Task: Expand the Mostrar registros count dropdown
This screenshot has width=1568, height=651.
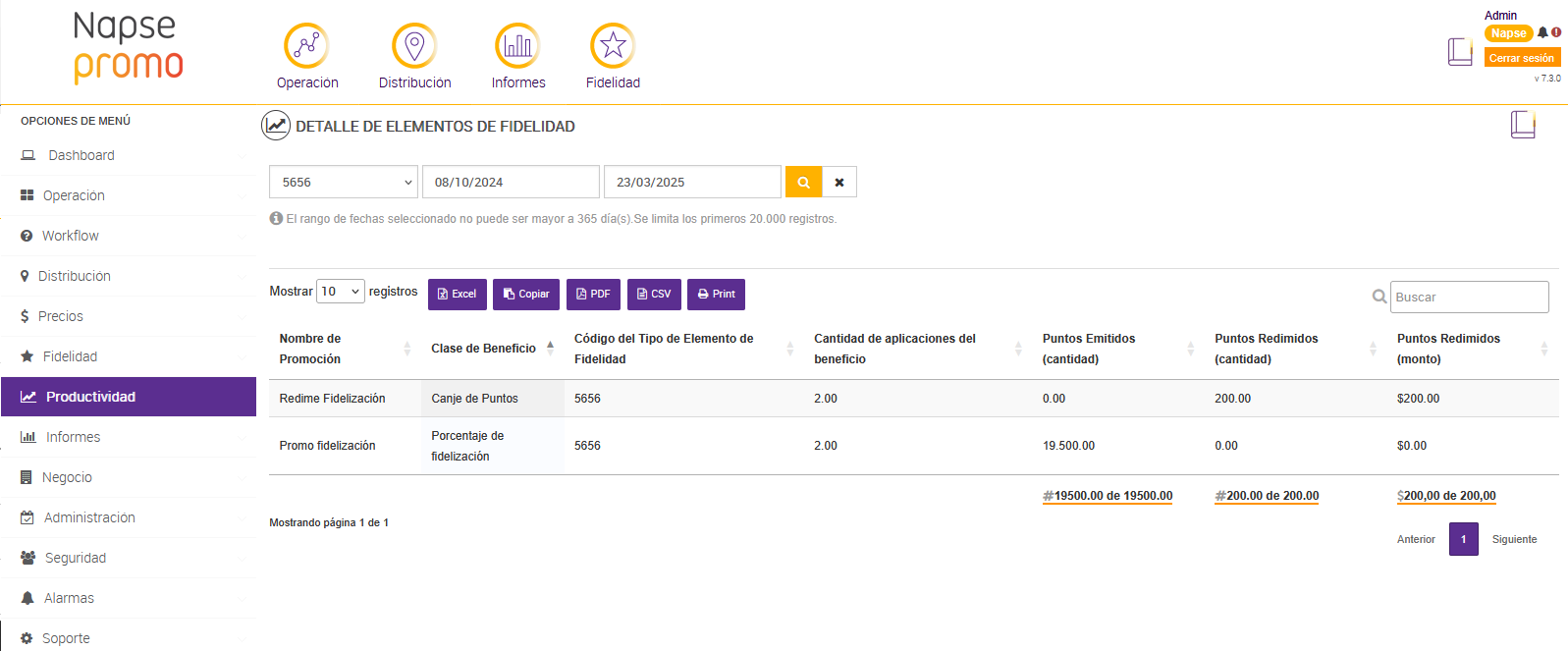Action: pyautogui.click(x=341, y=292)
